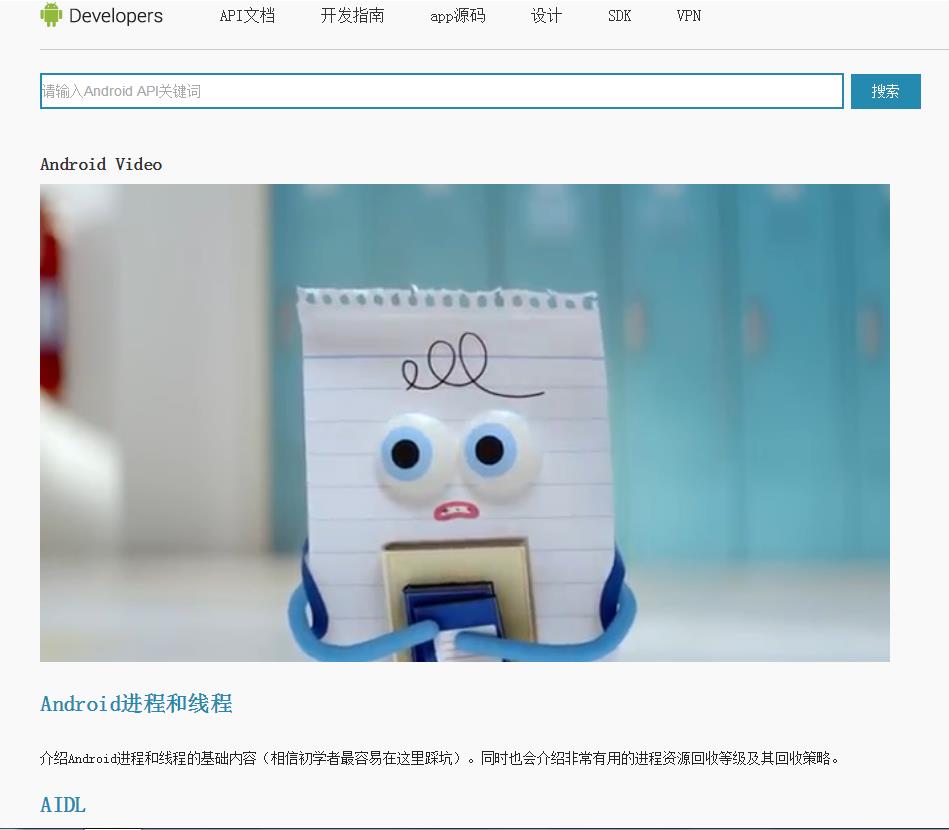Play the Android Video notepad thumbnail
949x830 pixels.
465,423
